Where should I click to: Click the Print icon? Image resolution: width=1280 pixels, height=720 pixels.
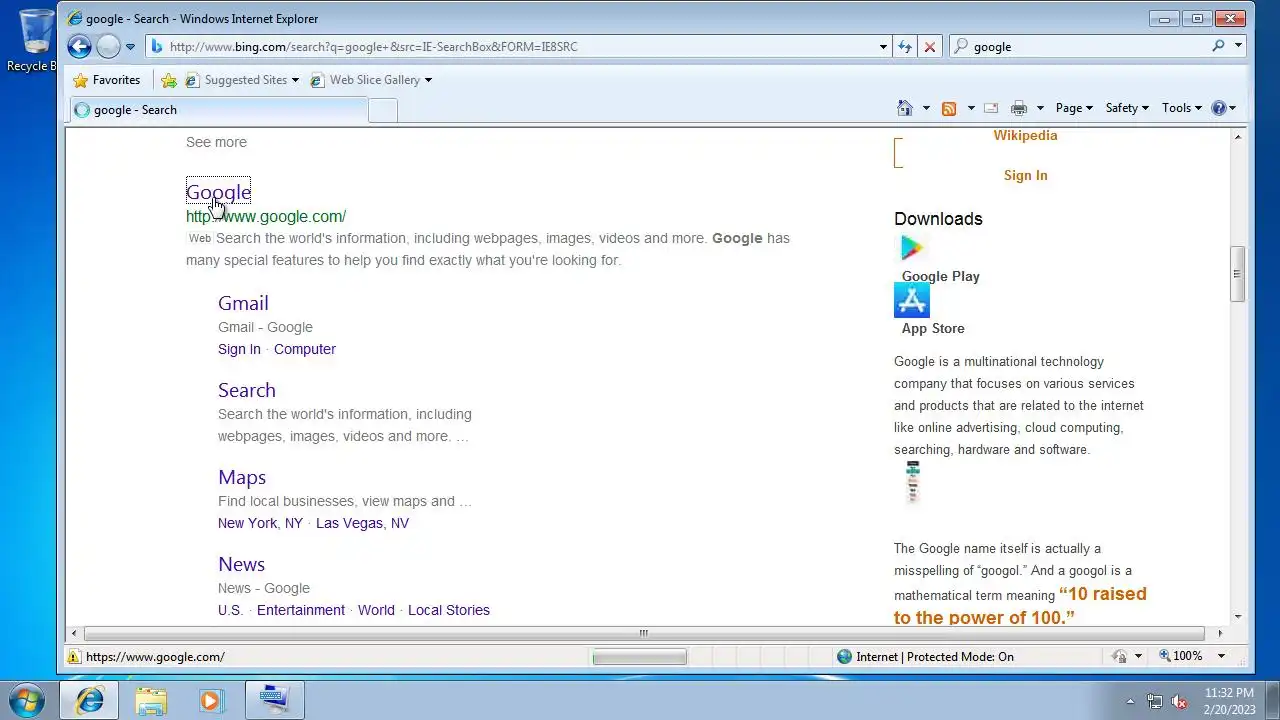pyautogui.click(x=1019, y=108)
